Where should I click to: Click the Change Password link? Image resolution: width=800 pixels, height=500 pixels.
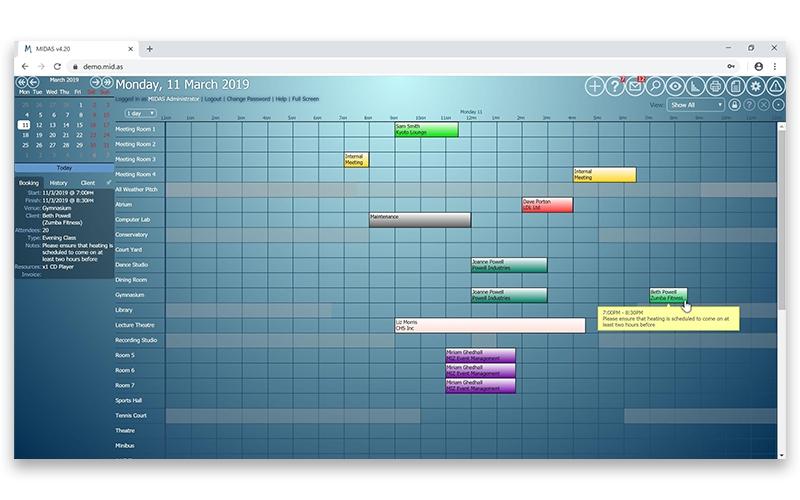[x=248, y=99]
